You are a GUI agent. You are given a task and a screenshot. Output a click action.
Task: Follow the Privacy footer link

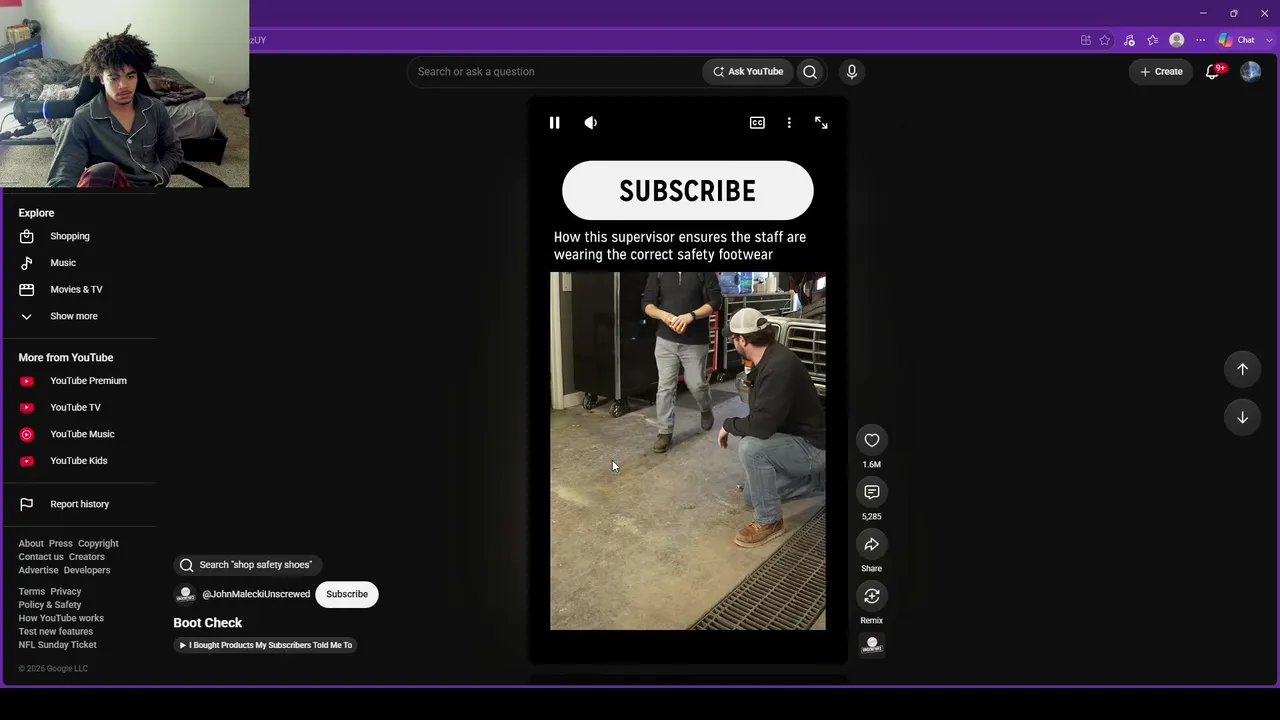pyautogui.click(x=66, y=592)
